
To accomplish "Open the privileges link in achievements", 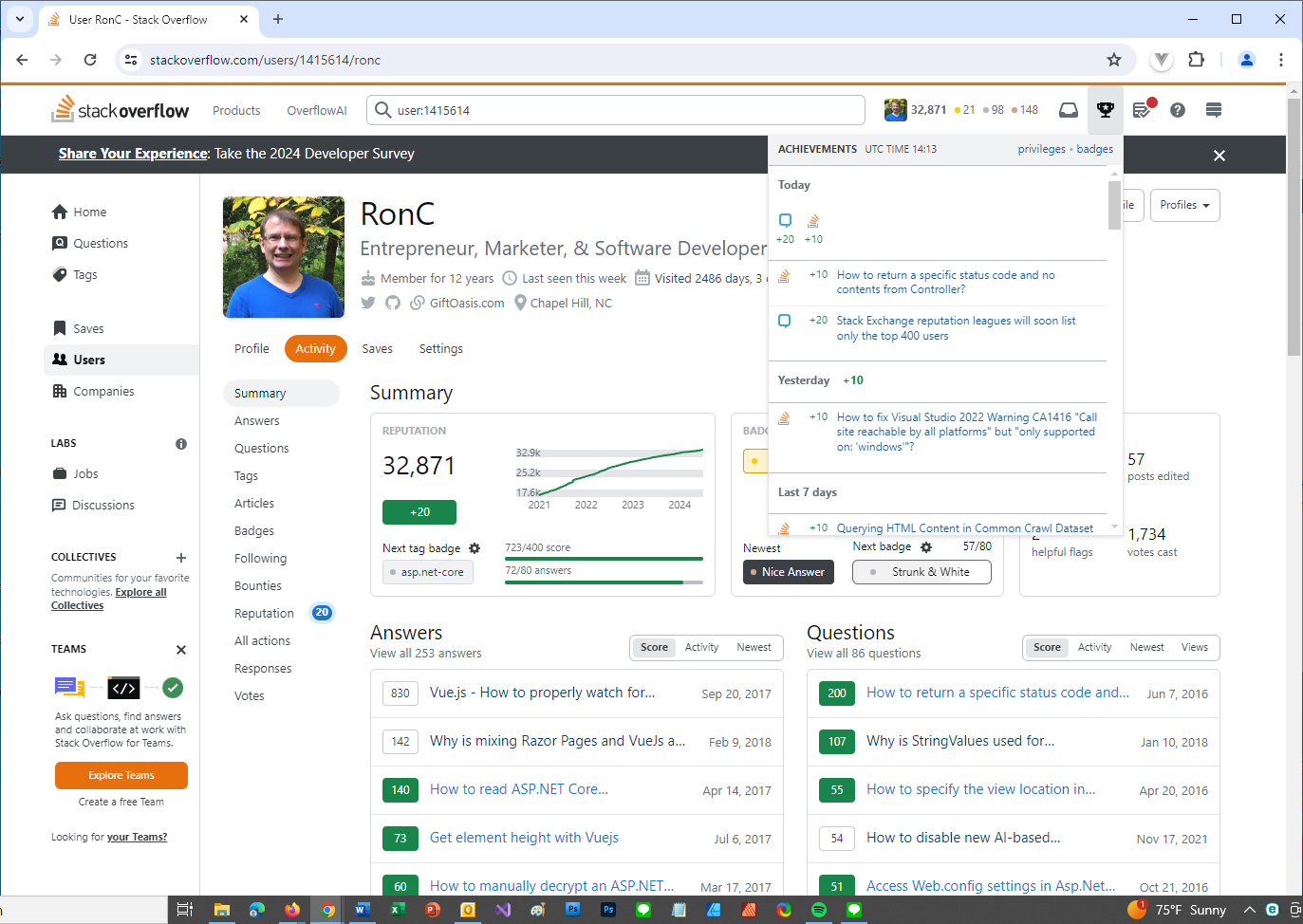I will pyautogui.click(x=1042, y=149).
